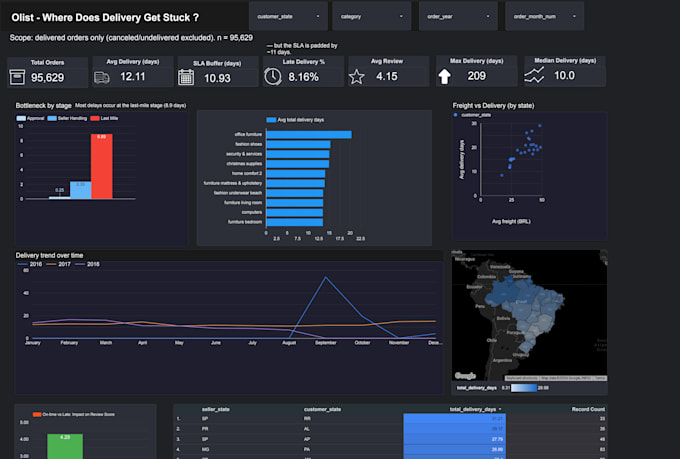
Task: Click the Avg total delivery days legend swatch
Action: tap(271, 120)
